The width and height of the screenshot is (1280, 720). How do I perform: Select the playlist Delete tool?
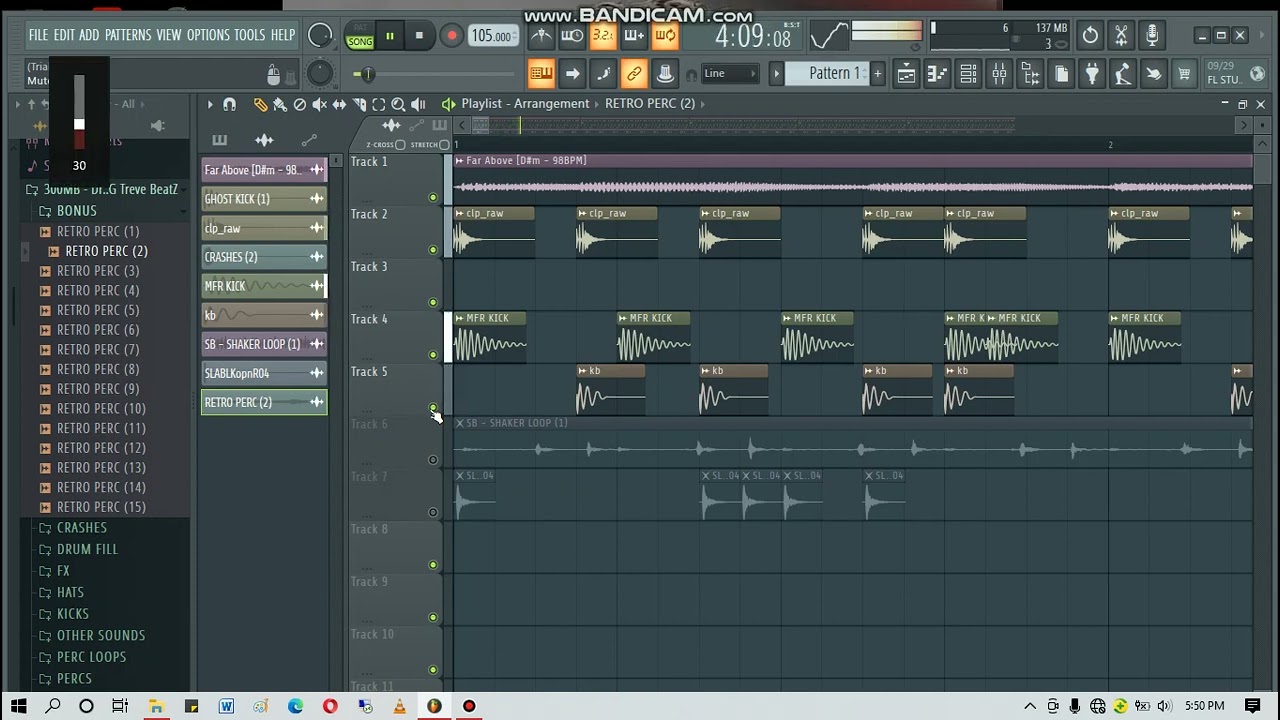(300, 104)
